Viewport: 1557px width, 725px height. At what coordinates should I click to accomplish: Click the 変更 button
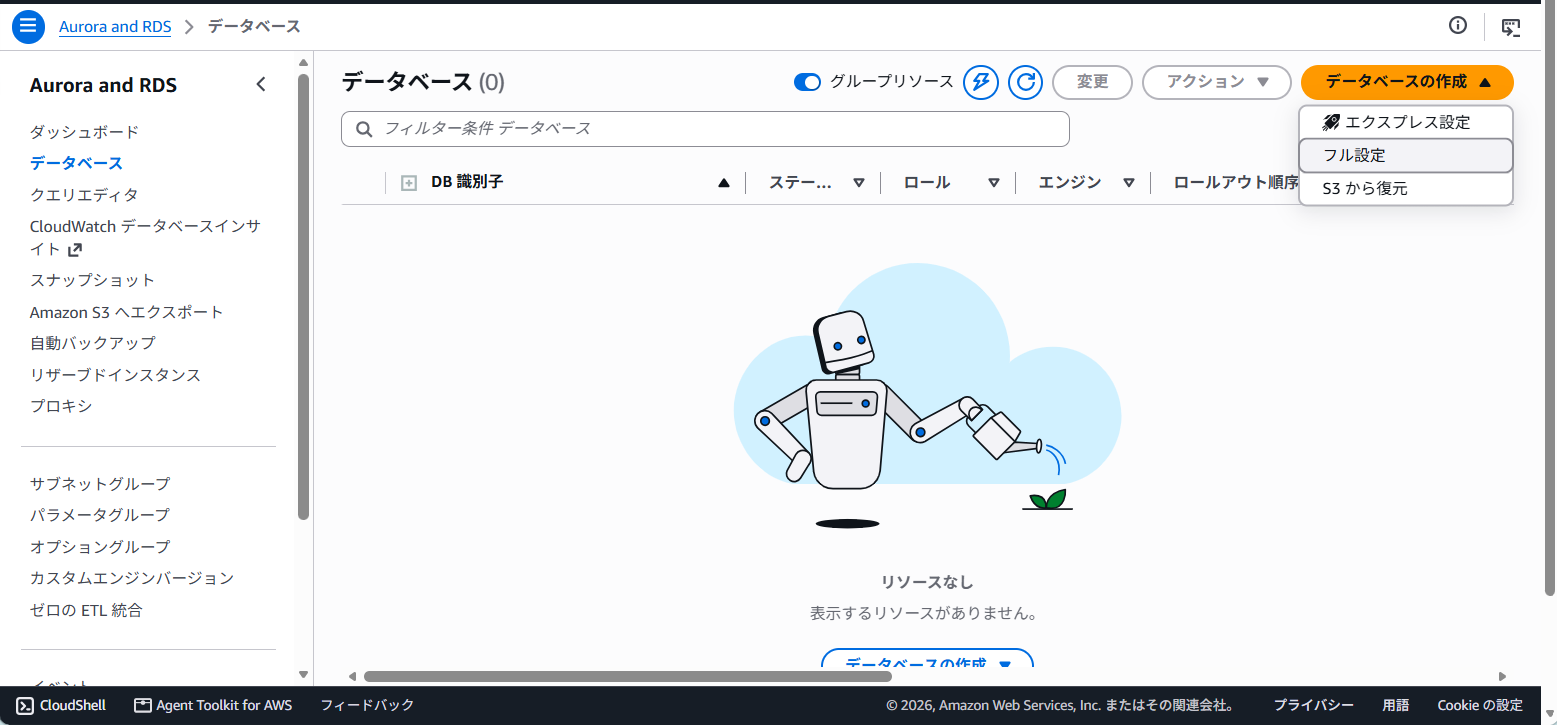1092,82
